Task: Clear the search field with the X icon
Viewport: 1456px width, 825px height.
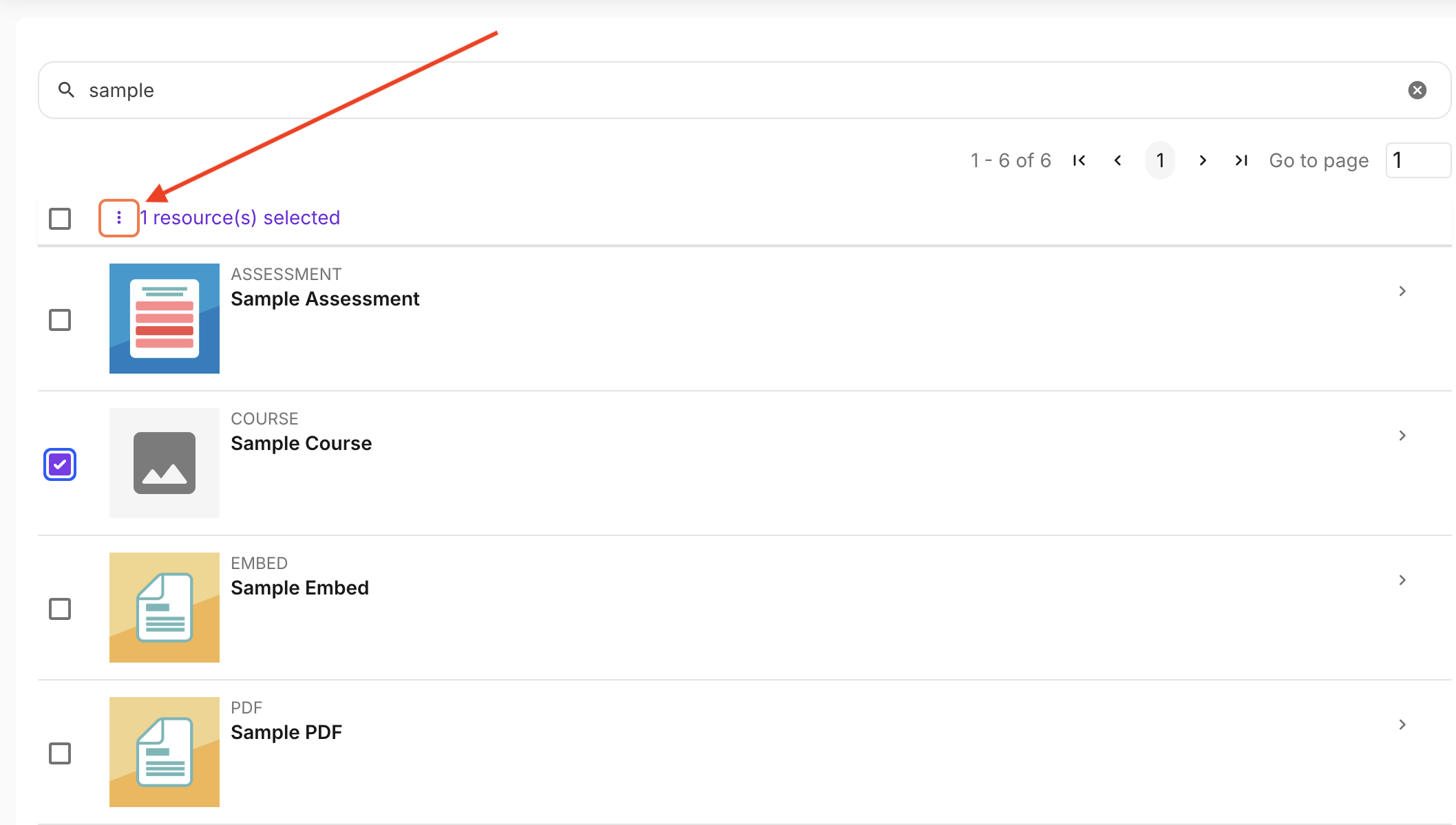Action: click(1417, 90)
